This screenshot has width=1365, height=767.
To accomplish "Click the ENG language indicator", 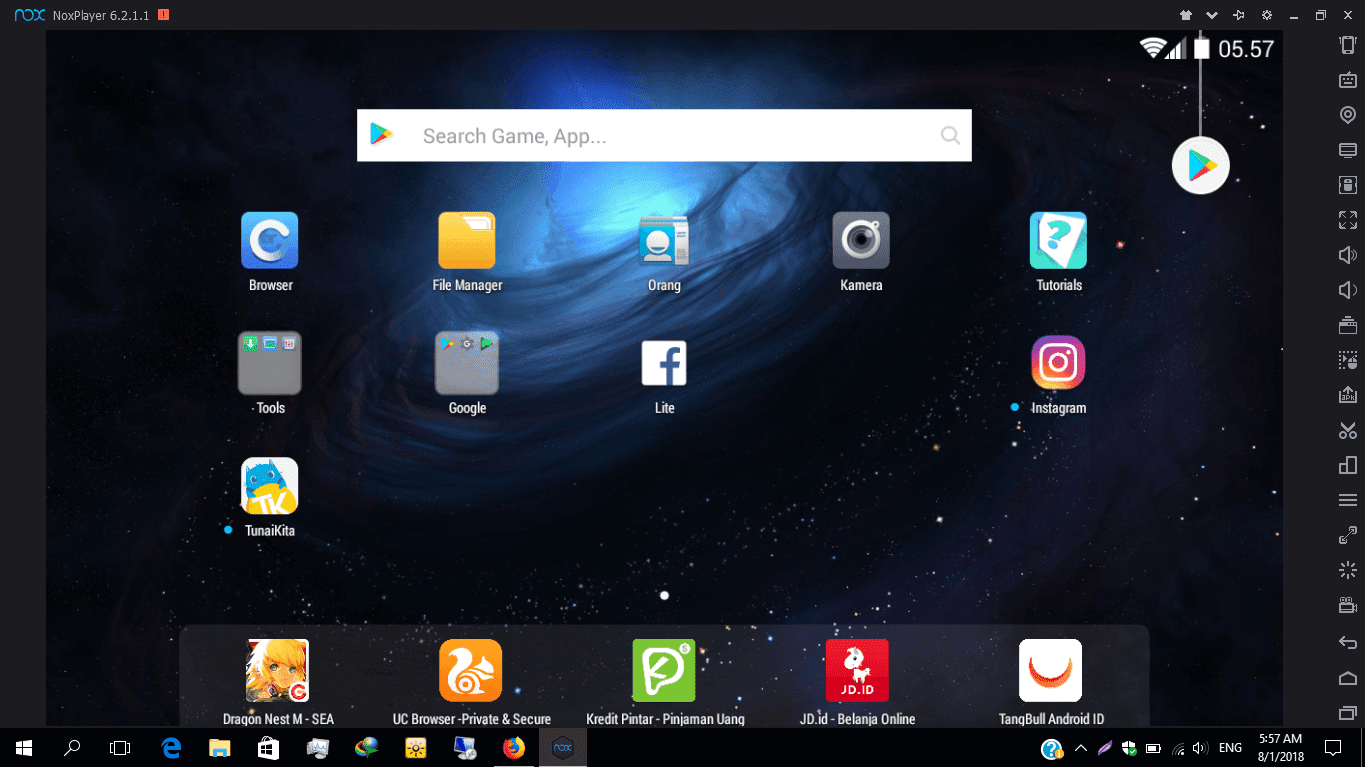I will [x=1230, y=748].
